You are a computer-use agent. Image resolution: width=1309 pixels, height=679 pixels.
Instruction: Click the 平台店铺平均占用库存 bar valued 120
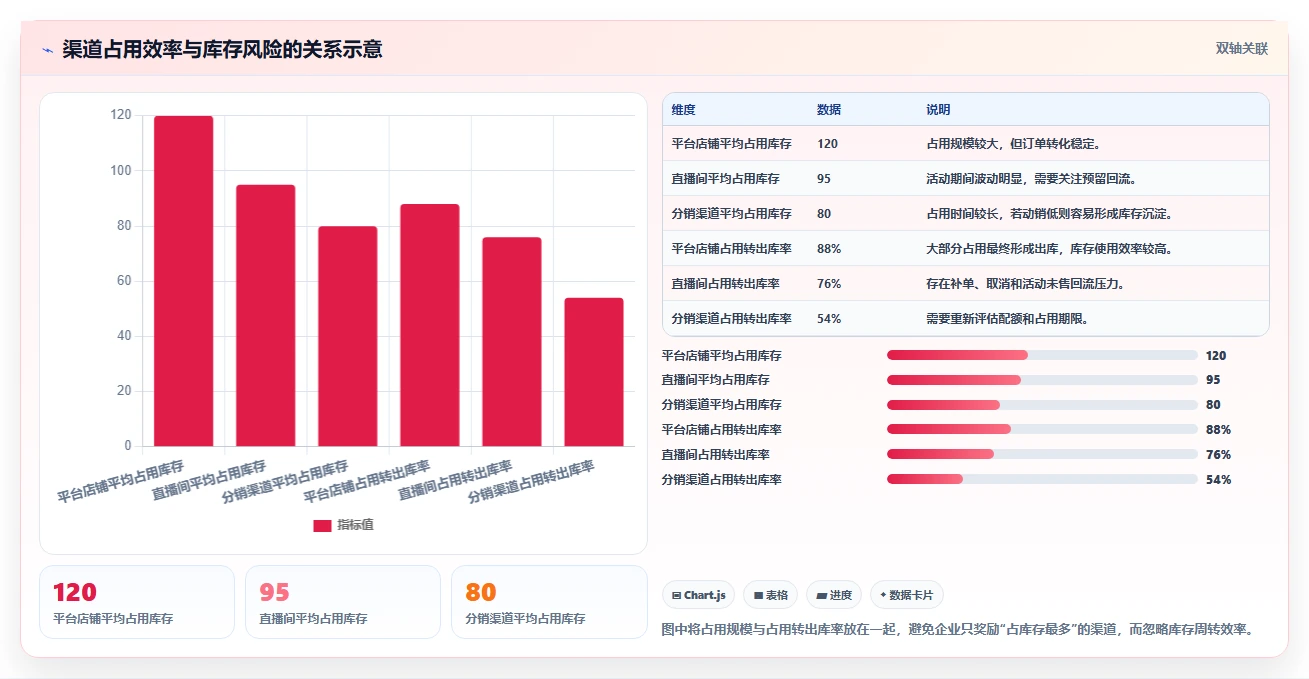click(x=183, y=281)
